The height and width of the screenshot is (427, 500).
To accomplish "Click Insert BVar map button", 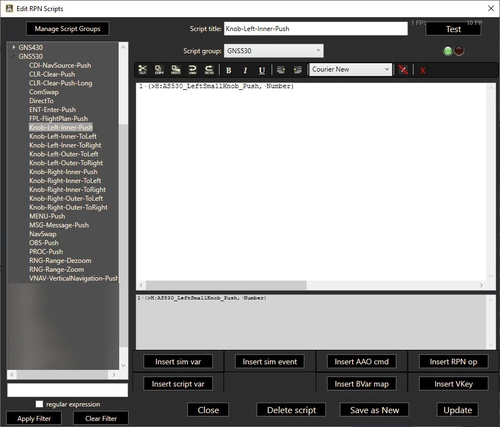I will coord(362,384).
